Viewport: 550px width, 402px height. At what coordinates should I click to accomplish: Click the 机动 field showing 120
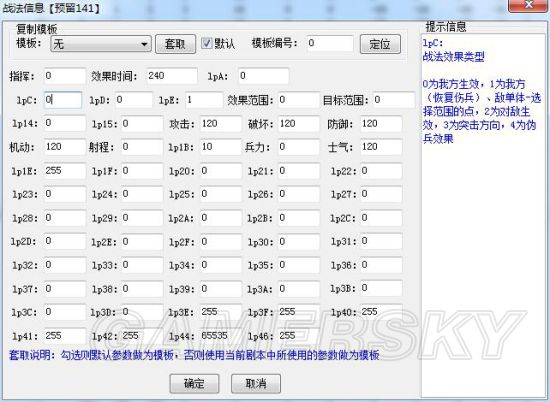[x=65, y=147]
